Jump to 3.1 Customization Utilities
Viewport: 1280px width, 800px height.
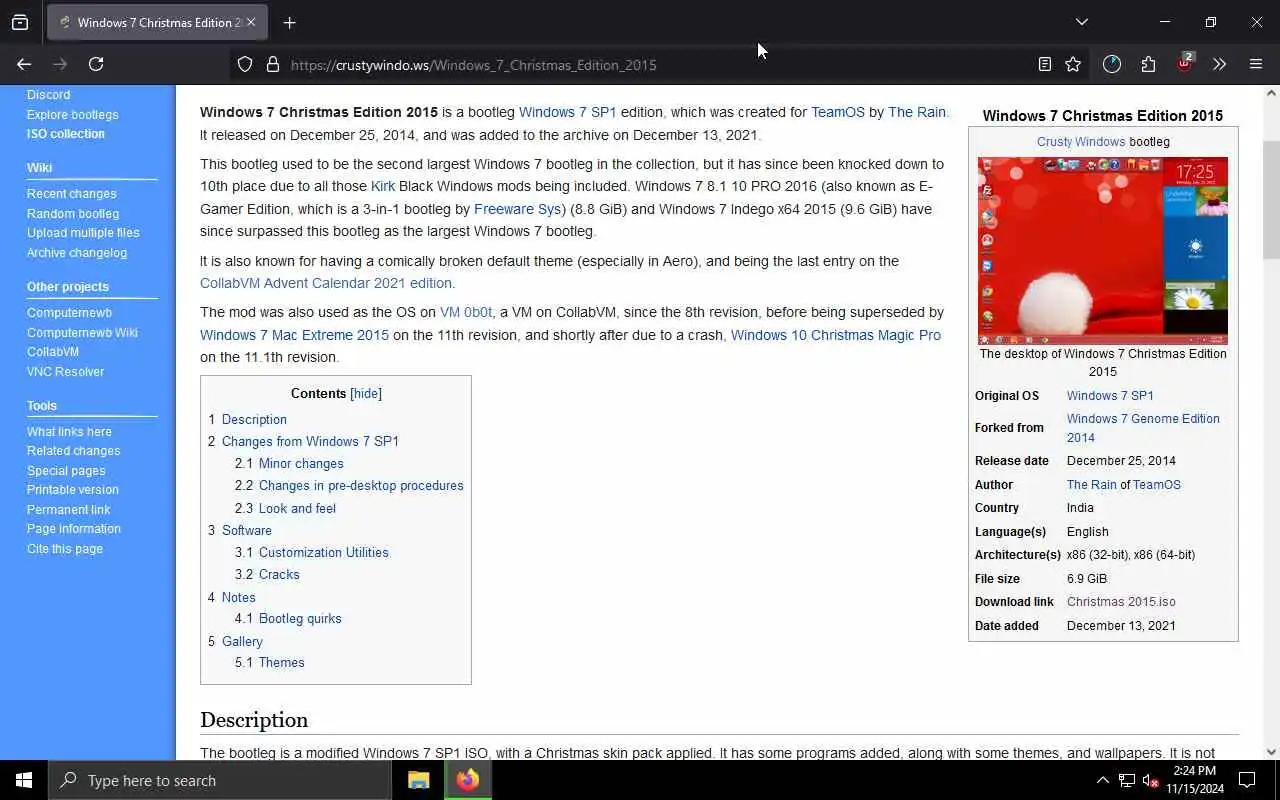click(312, 553)
